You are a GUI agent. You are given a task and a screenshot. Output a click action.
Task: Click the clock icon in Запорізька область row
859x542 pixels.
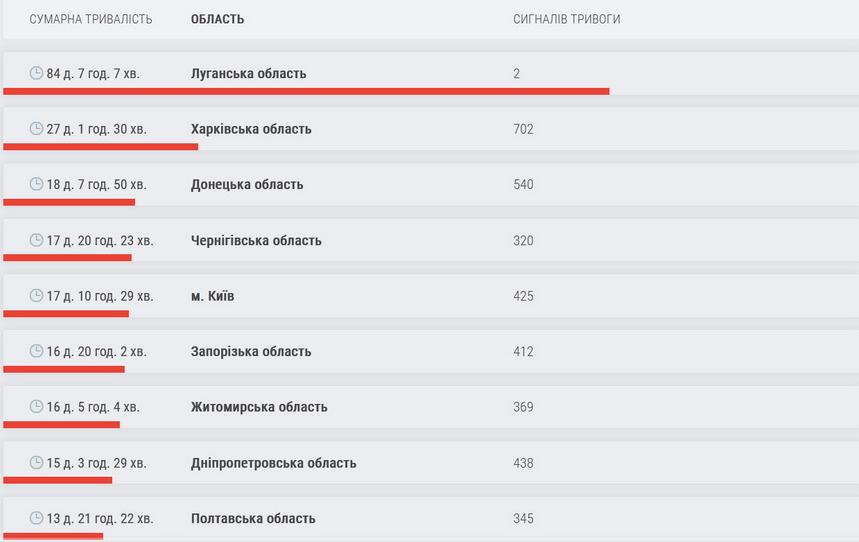pyautogui.click(x=37, y=351)
